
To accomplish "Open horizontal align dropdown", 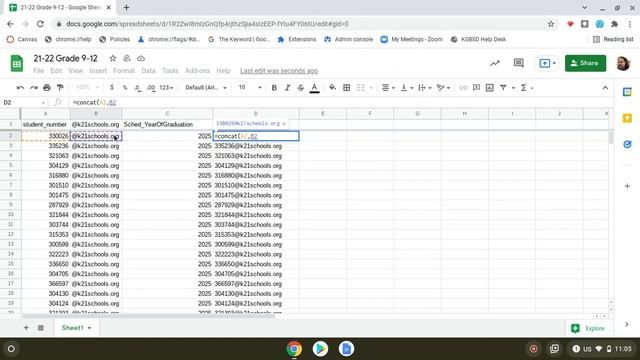I will [388, 88].
